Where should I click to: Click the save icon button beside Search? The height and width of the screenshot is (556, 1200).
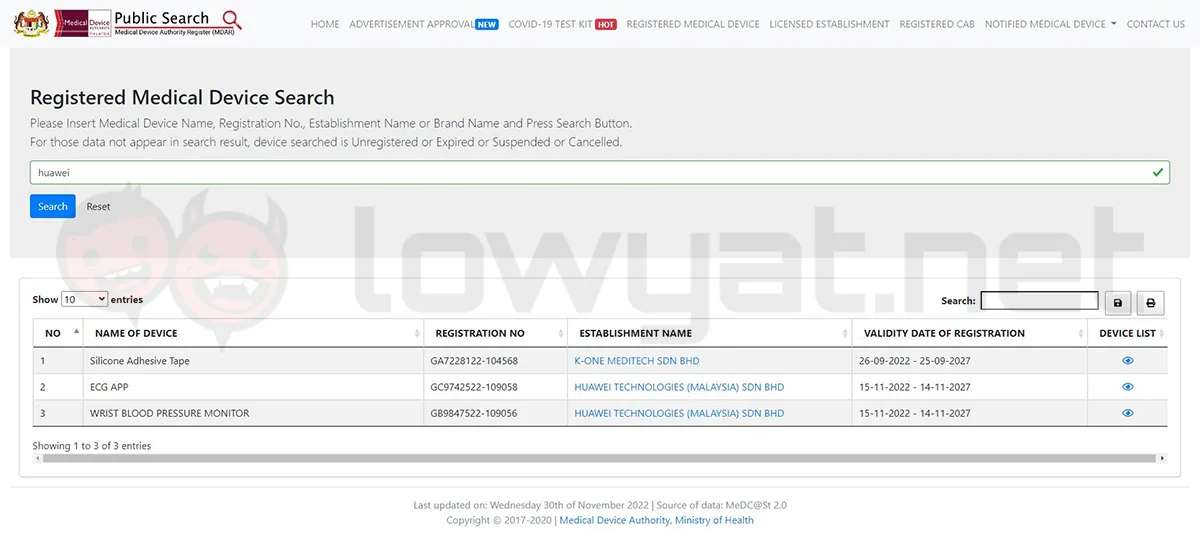pyautogui.click(x=1118, y=302)
